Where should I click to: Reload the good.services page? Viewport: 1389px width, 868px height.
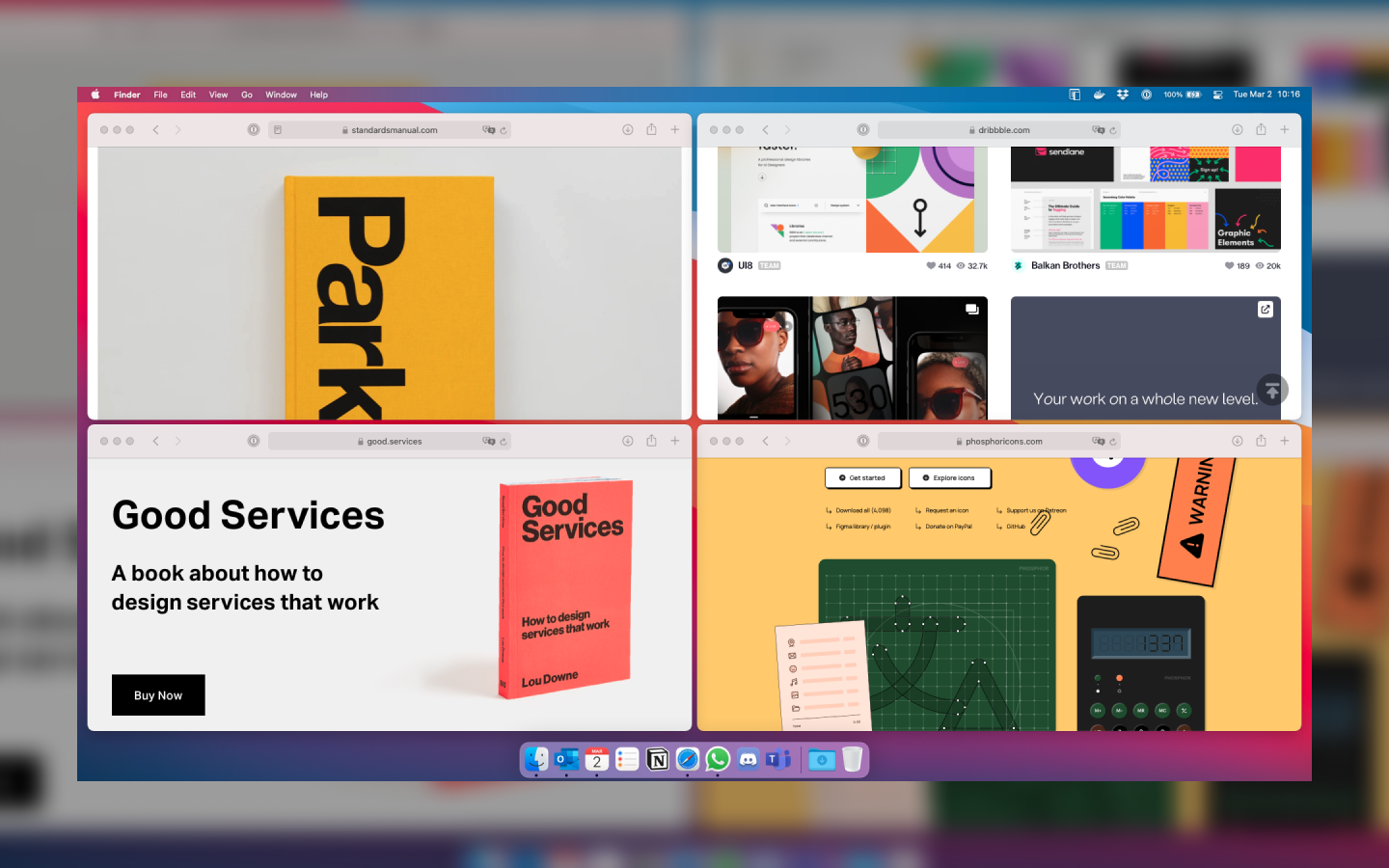click(x=504, y=442)
